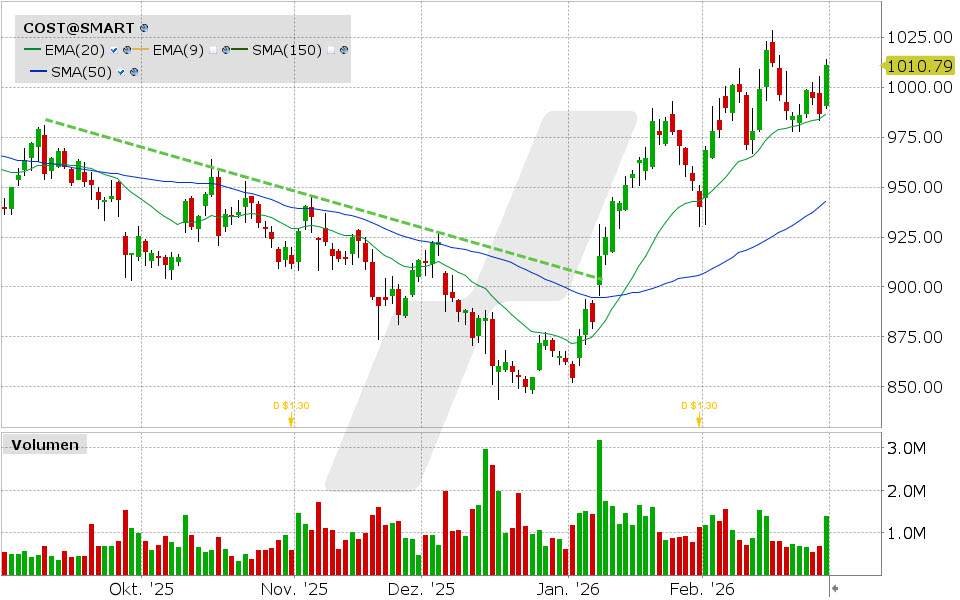This screenshot has width=960, height=600.
Task: Uncheck the EMA(20) indicator checkbox
Action: click(113, 50)
